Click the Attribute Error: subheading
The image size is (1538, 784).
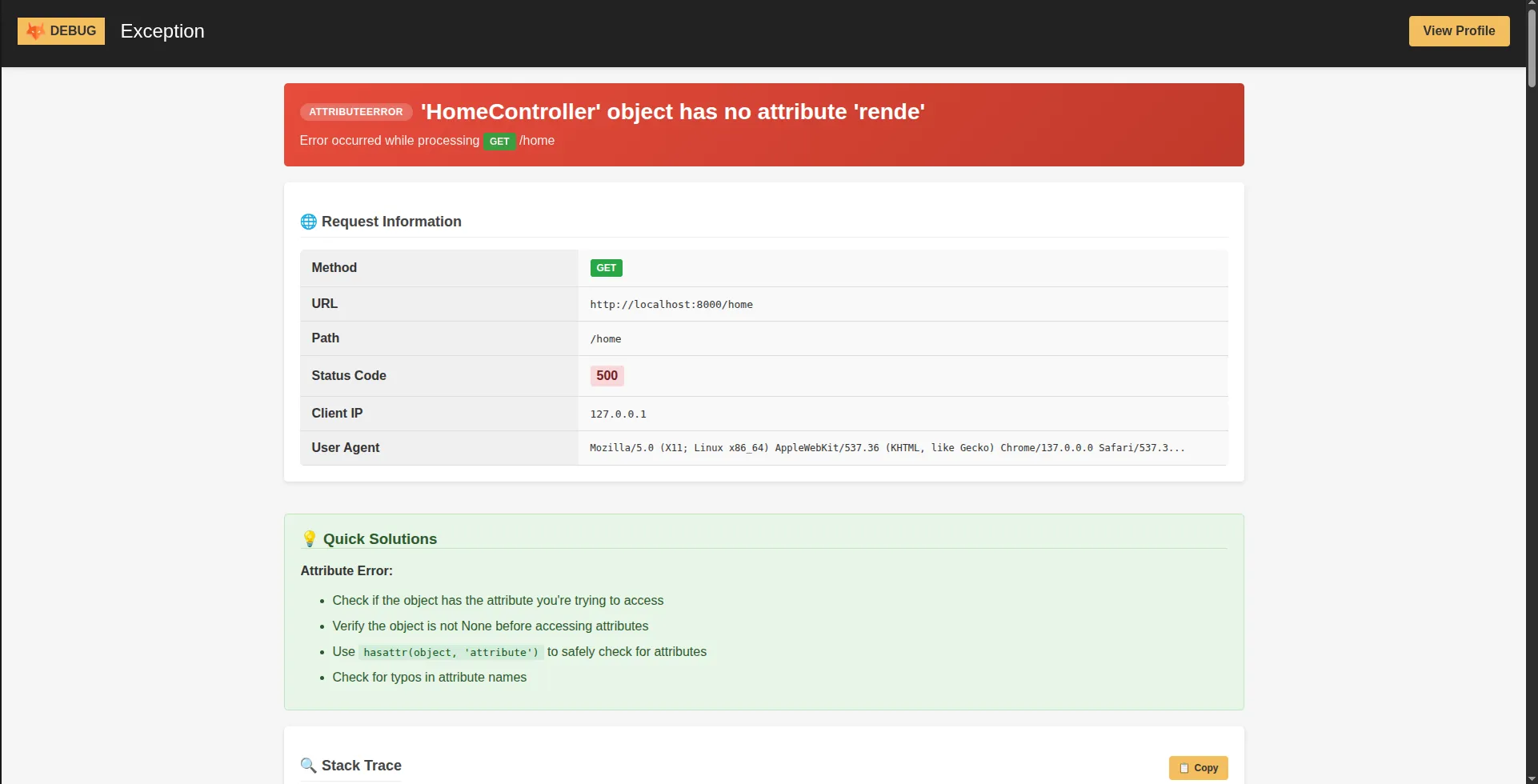point(346,571)
